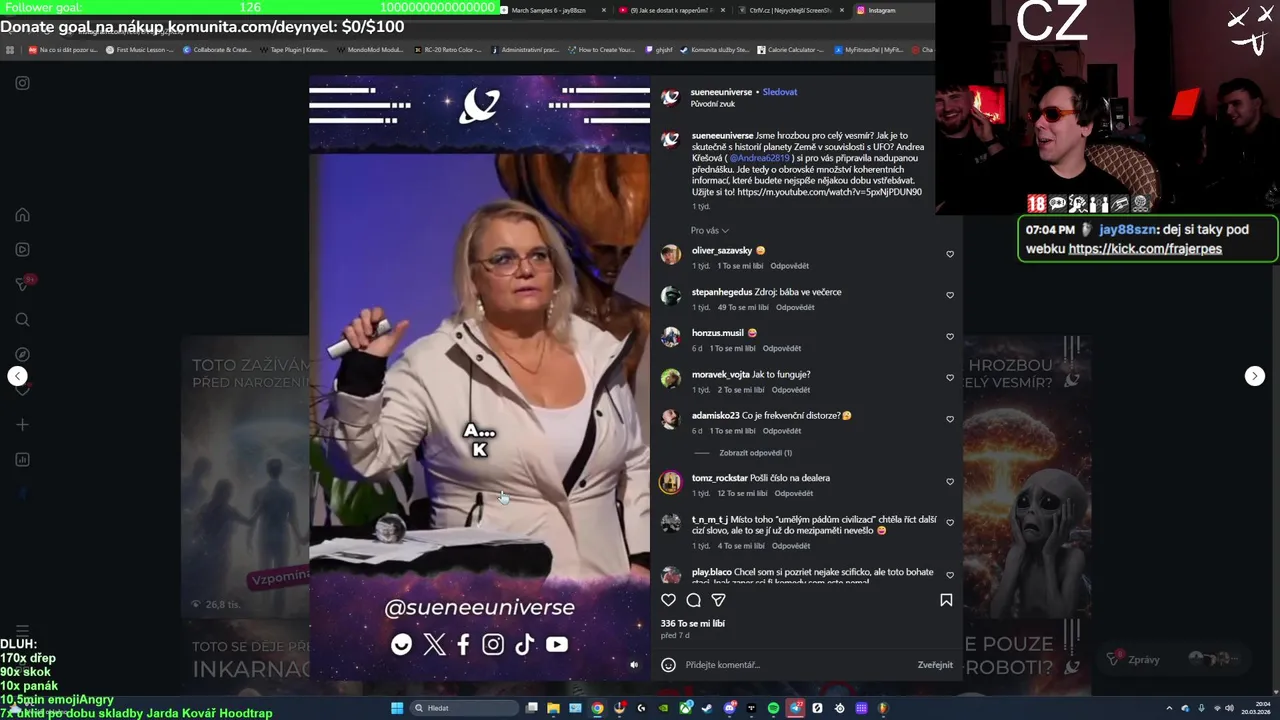Focus the 'Přidejte komentář' input field
This screenshot has width=1280, height=720.
tap(798, 665)
